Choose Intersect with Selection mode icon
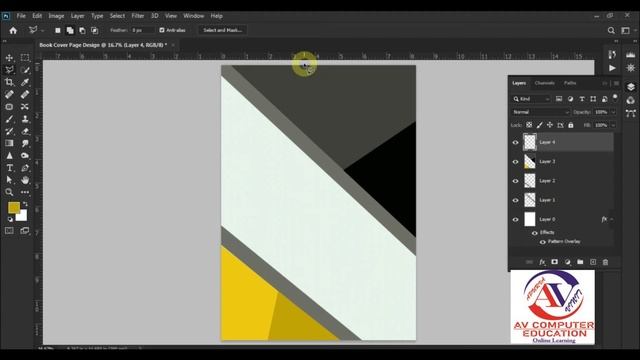Viewport: 640px width, 360px height. 94,30
